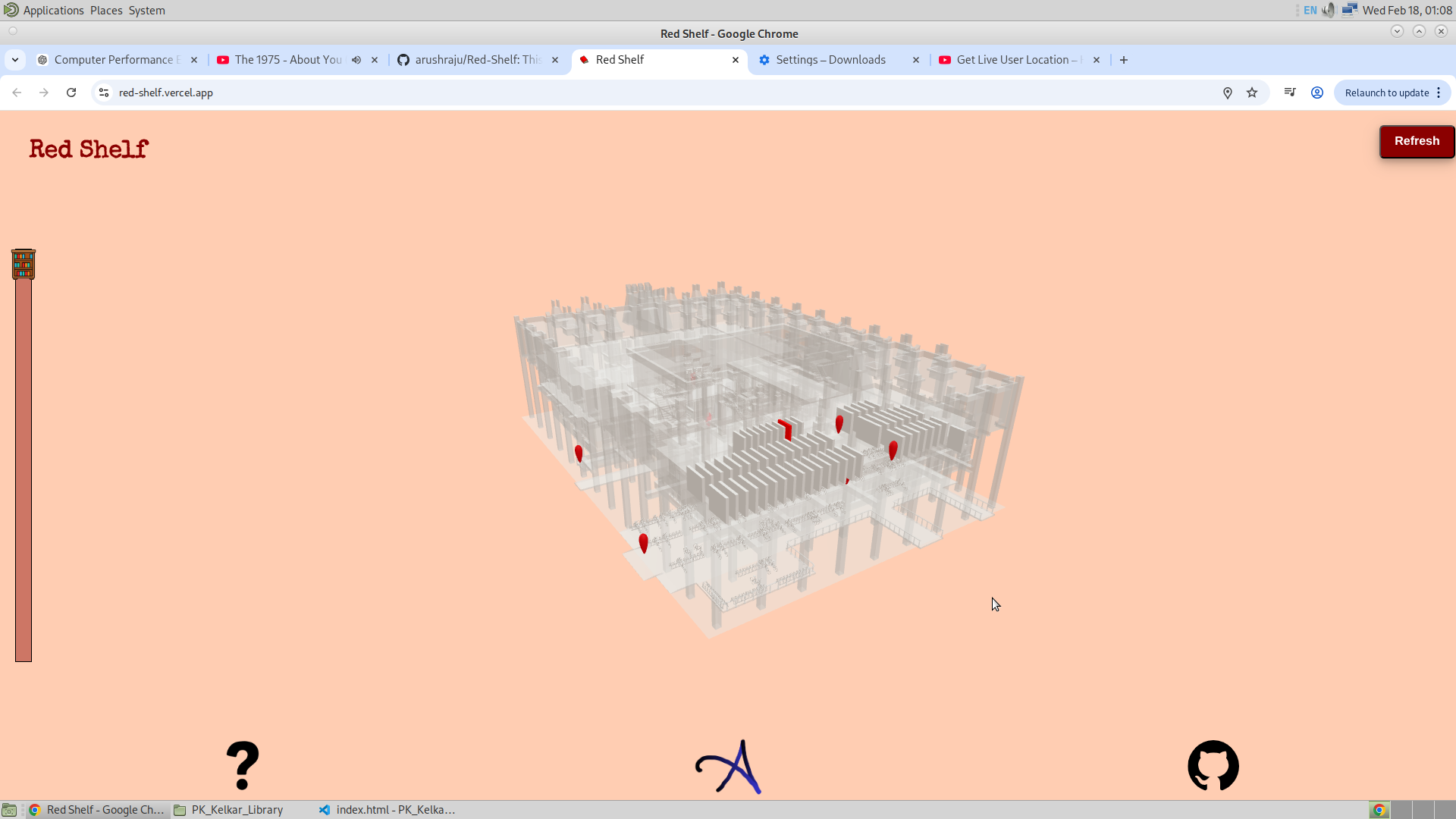Click the system volume icon in tray

pyautogui.click(x=1328, y=11)
